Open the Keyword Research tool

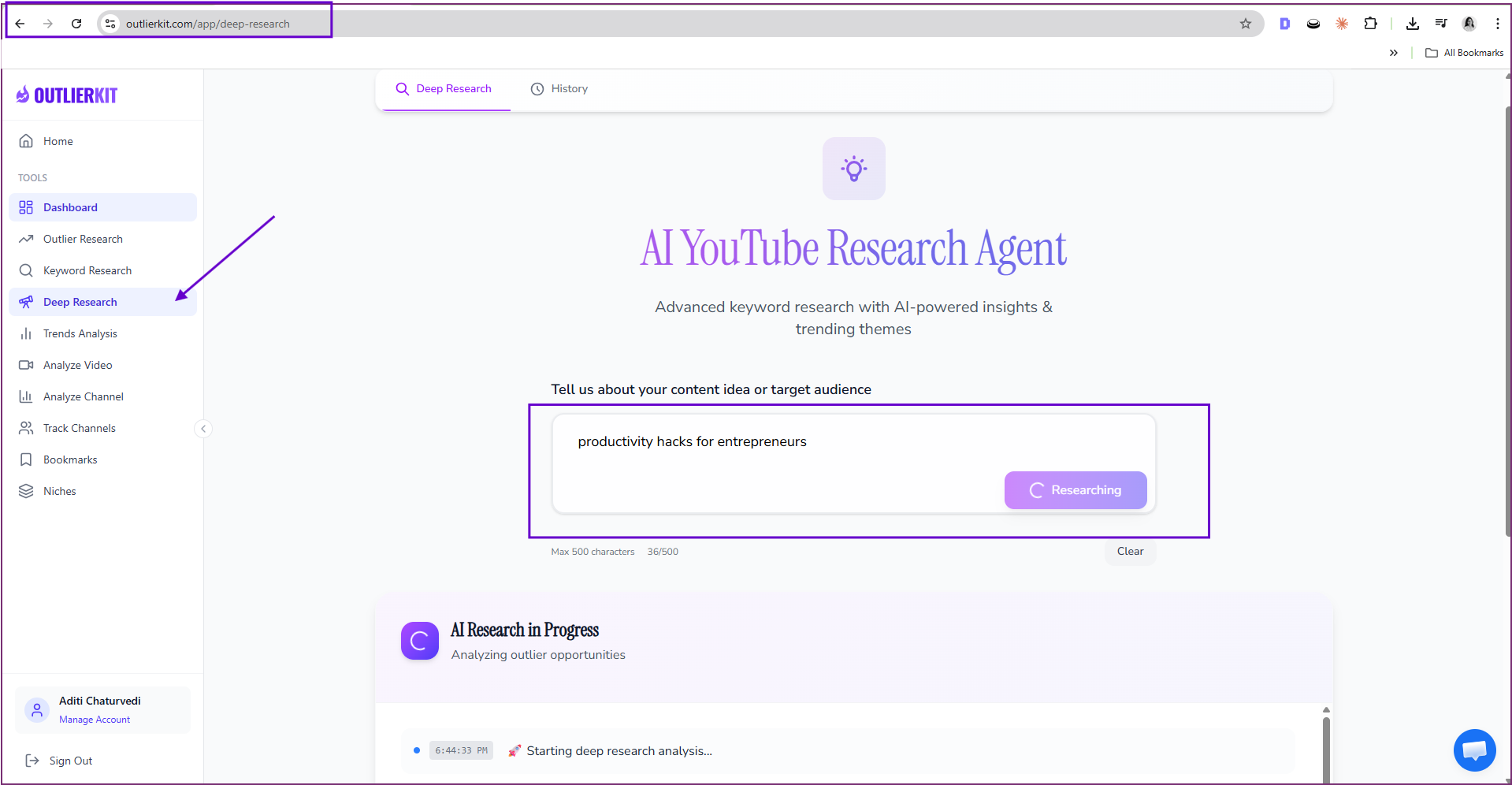[87, 270]
